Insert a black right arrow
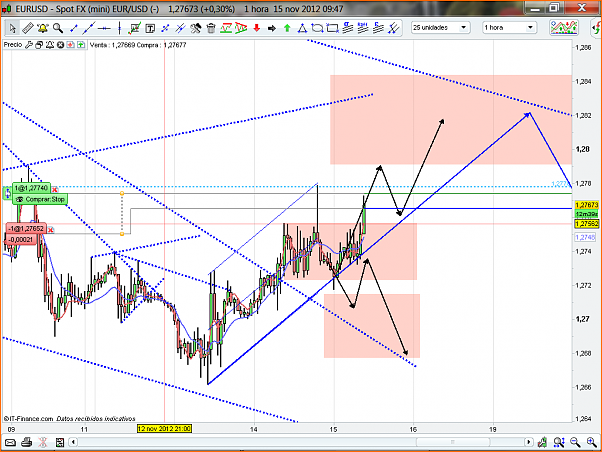This screenshot has width=602, height=452. [272, 28]
